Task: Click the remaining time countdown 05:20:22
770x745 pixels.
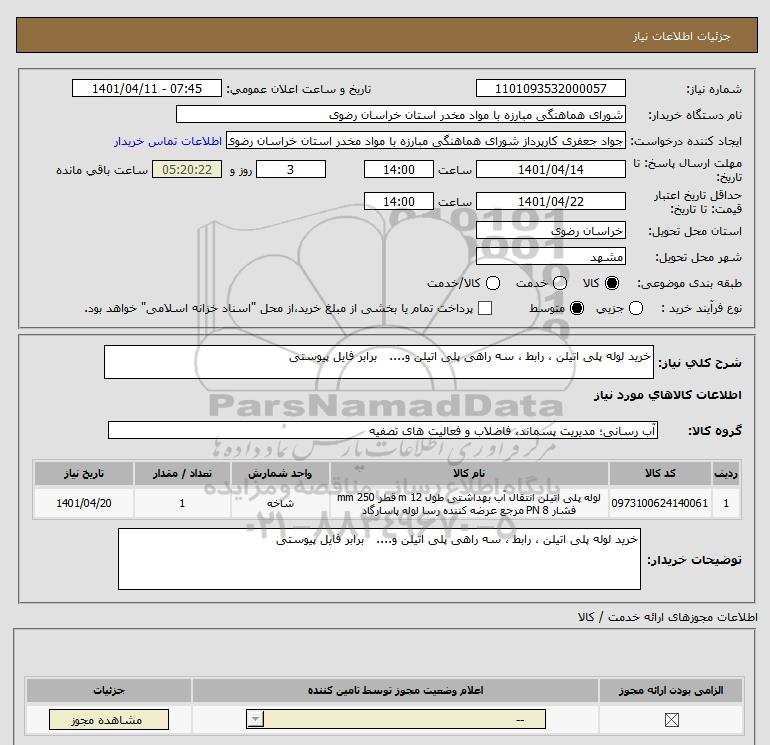Action: tap(187, 169)
